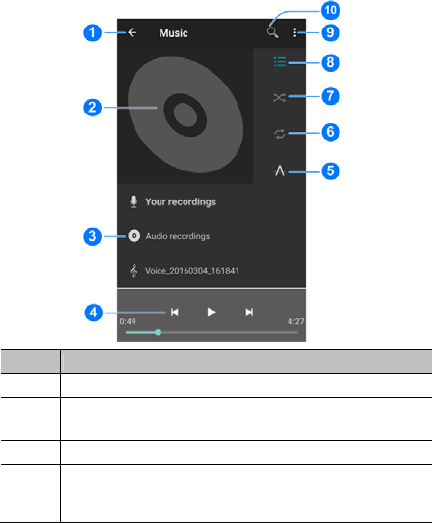Select the Your recordings artist row
Screen dimensions: 432x523
(x=211, y=202)
